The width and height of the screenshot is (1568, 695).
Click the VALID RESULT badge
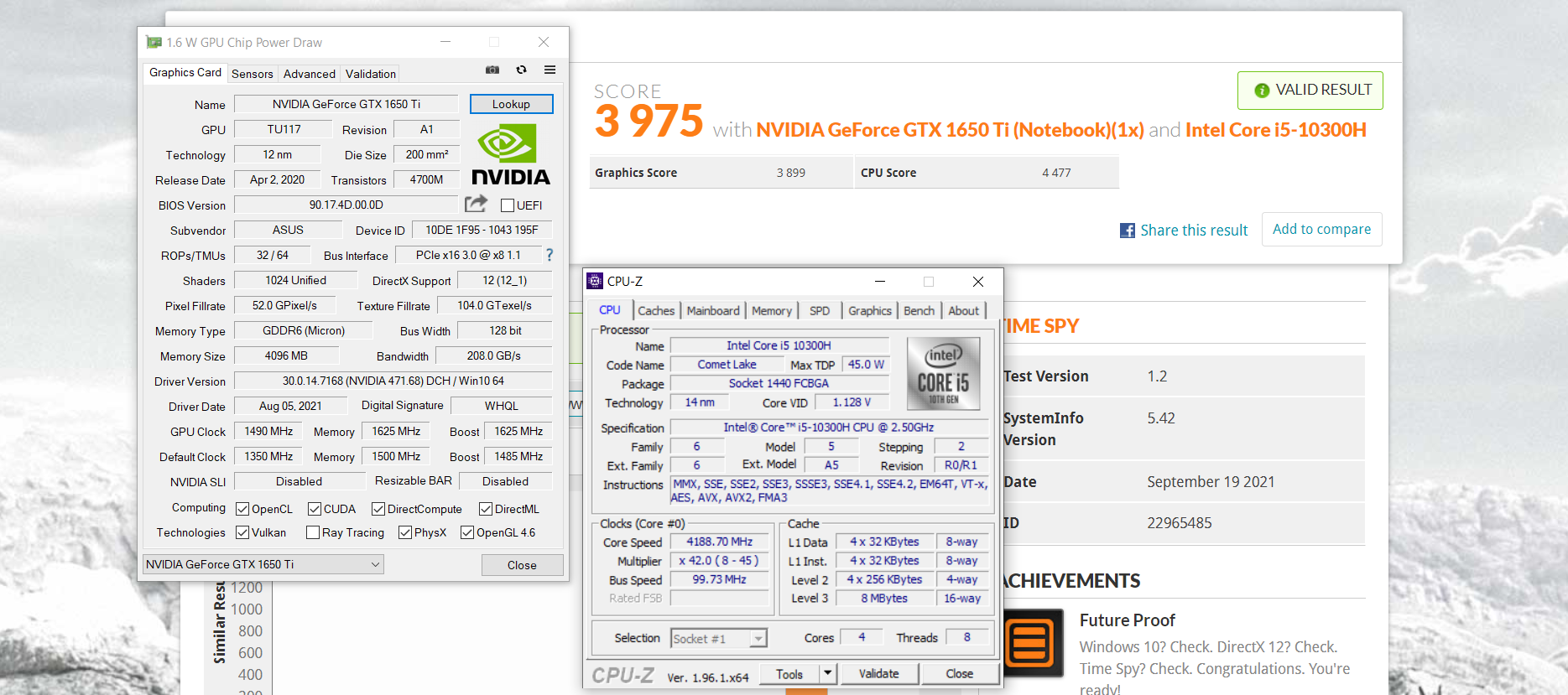click(1310, 91)
